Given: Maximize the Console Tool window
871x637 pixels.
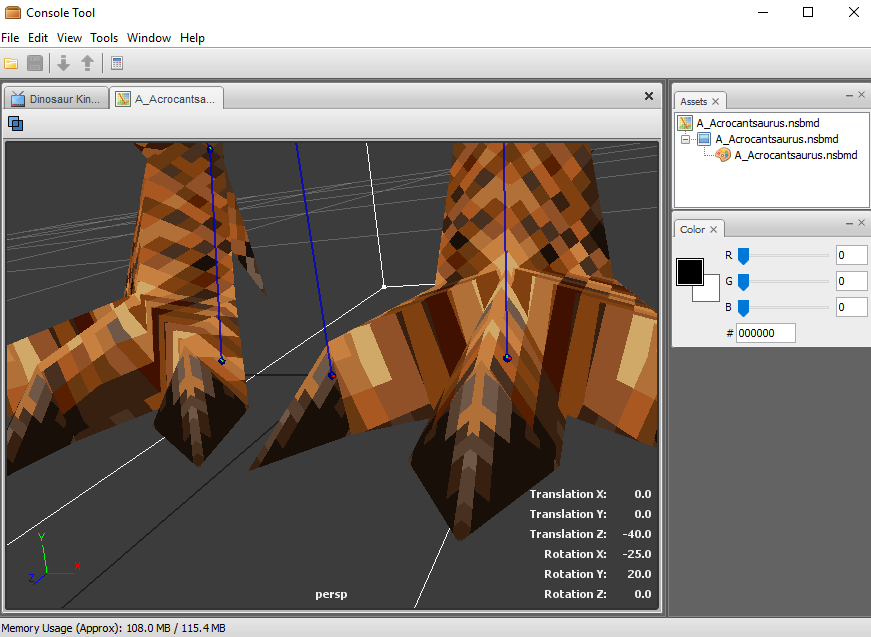Looking at the screenshot, I should 808,12.
